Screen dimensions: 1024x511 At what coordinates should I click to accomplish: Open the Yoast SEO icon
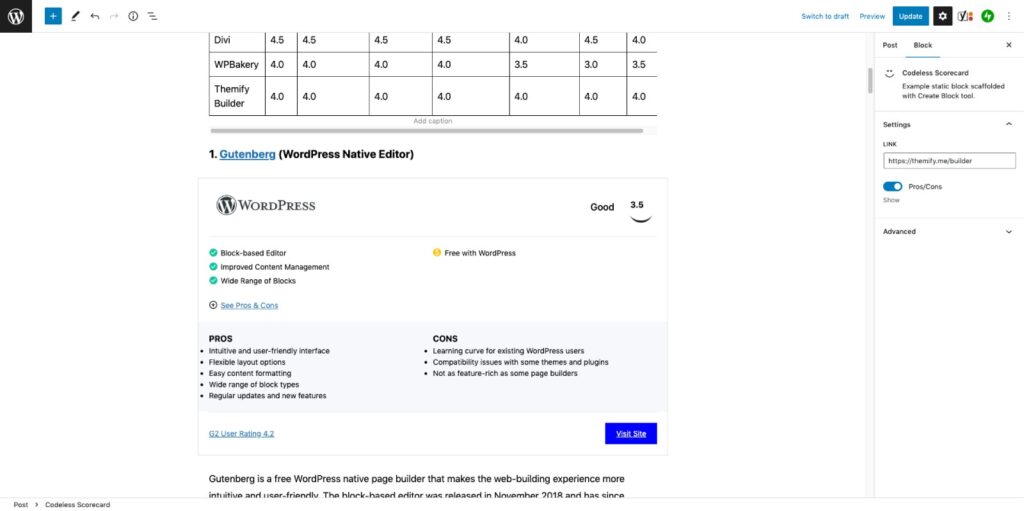pos(965,16)
